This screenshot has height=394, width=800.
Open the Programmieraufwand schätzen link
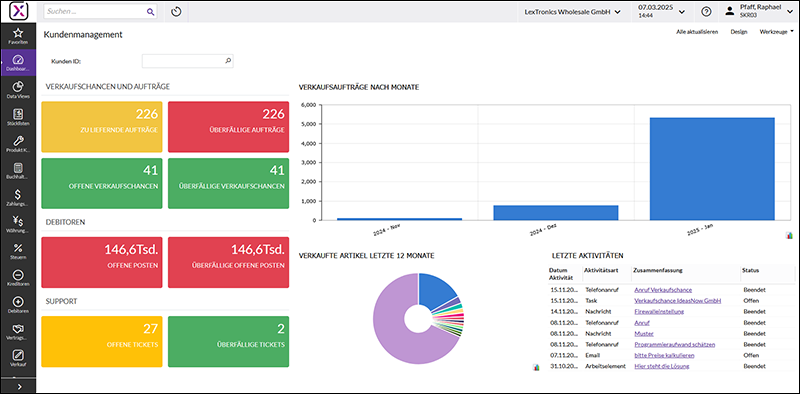coord(674,344)
